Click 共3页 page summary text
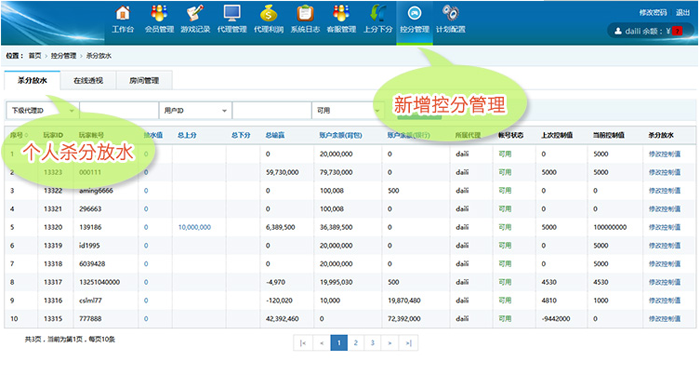The width and height of the screenshot is (700, 375). tap(70, 339)
